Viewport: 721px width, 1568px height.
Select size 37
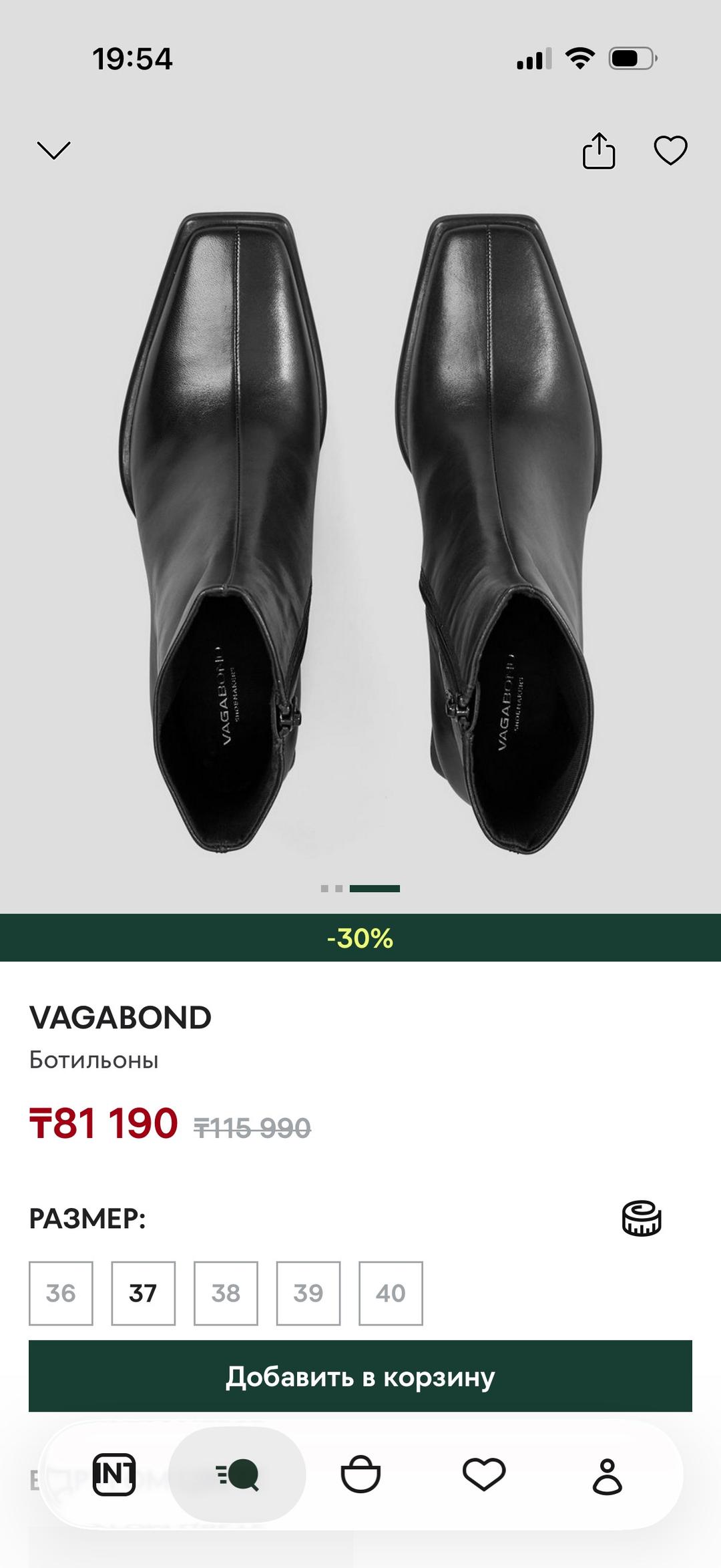(x=143, y=1293)
